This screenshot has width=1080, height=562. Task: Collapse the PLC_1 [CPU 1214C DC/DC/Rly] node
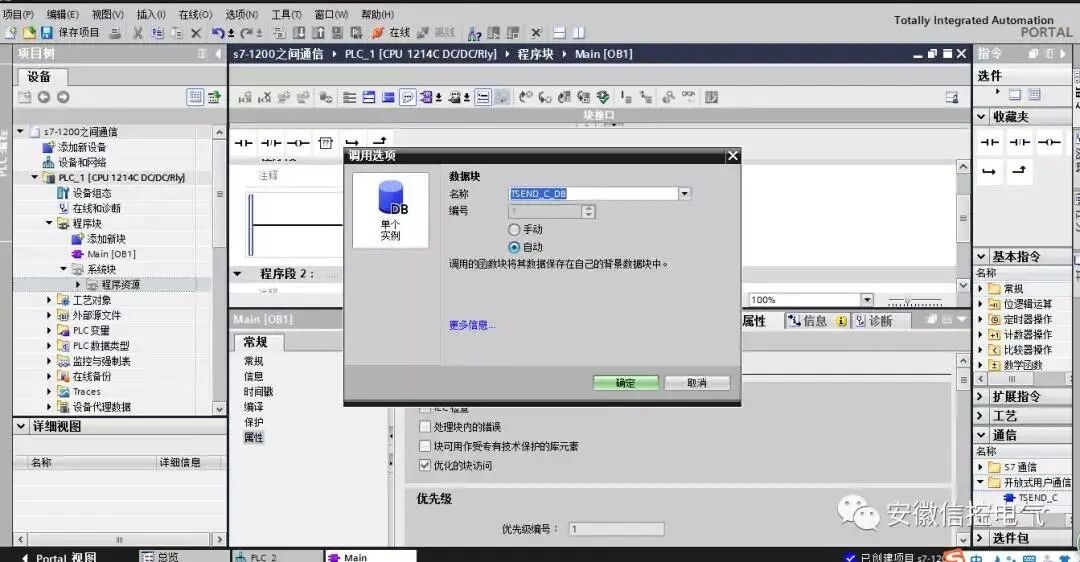(34, 178)
